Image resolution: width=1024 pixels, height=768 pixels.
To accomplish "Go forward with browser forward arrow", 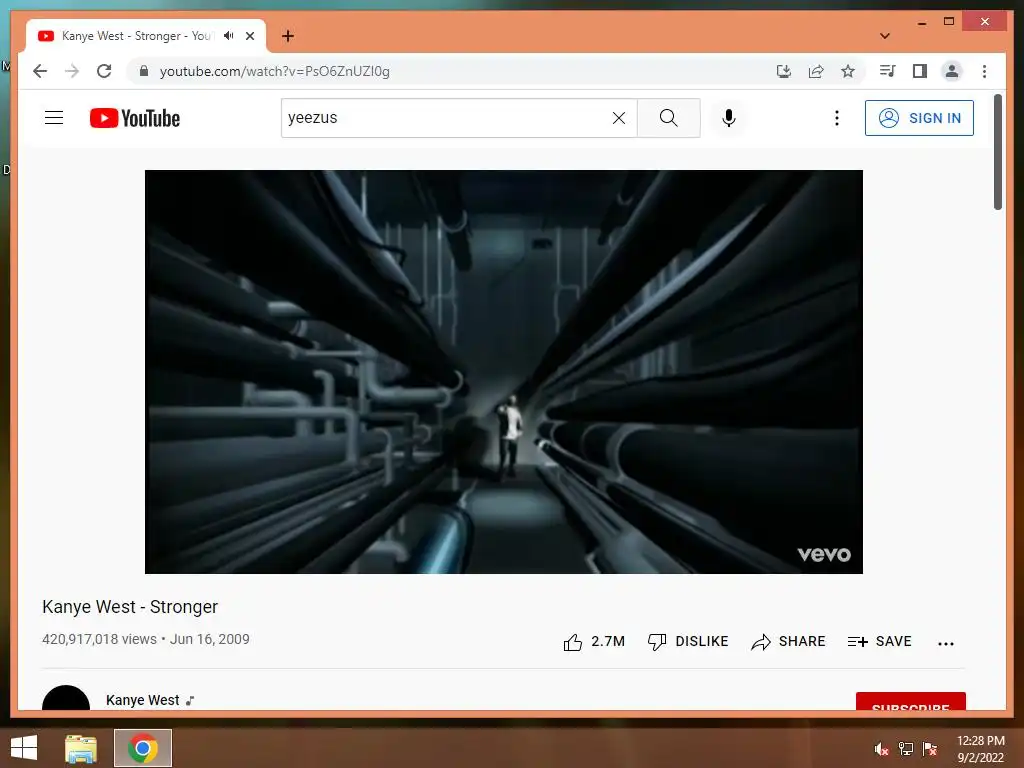I will coord(72,71).
